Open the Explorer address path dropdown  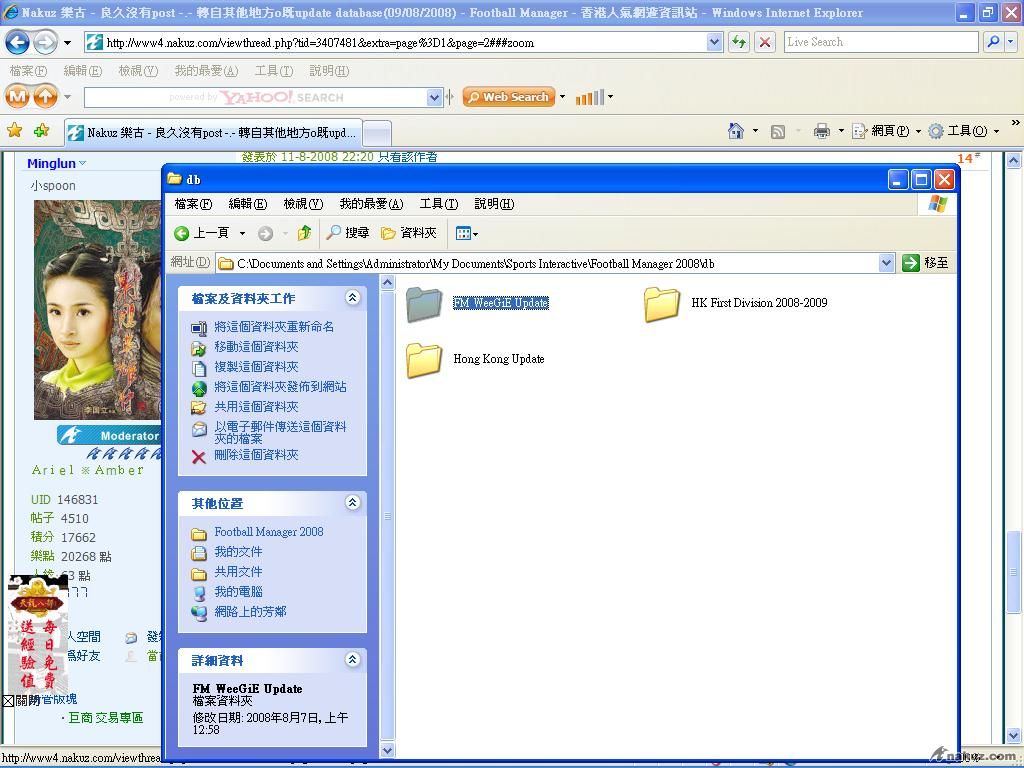886,263
